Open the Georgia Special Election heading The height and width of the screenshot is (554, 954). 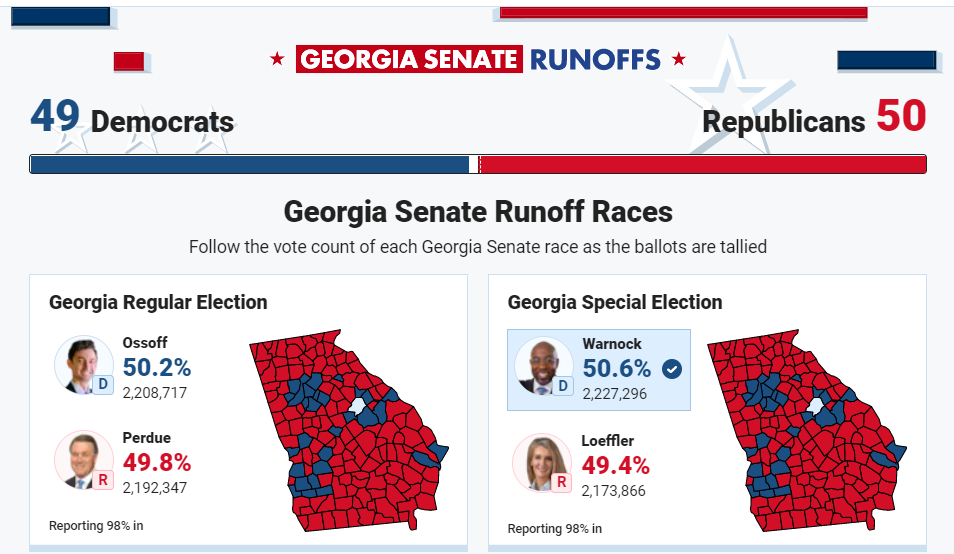pos(615,302)
